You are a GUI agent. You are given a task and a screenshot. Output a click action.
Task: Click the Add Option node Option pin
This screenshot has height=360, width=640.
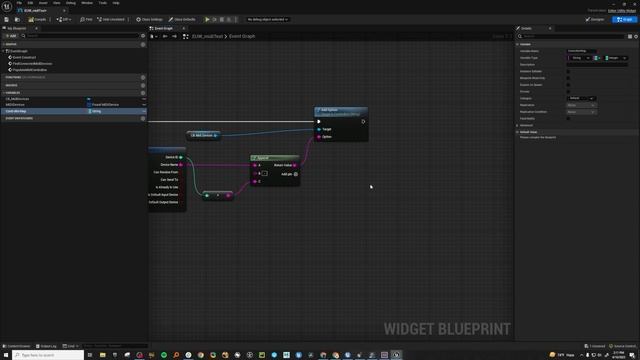tap(319, 137)
